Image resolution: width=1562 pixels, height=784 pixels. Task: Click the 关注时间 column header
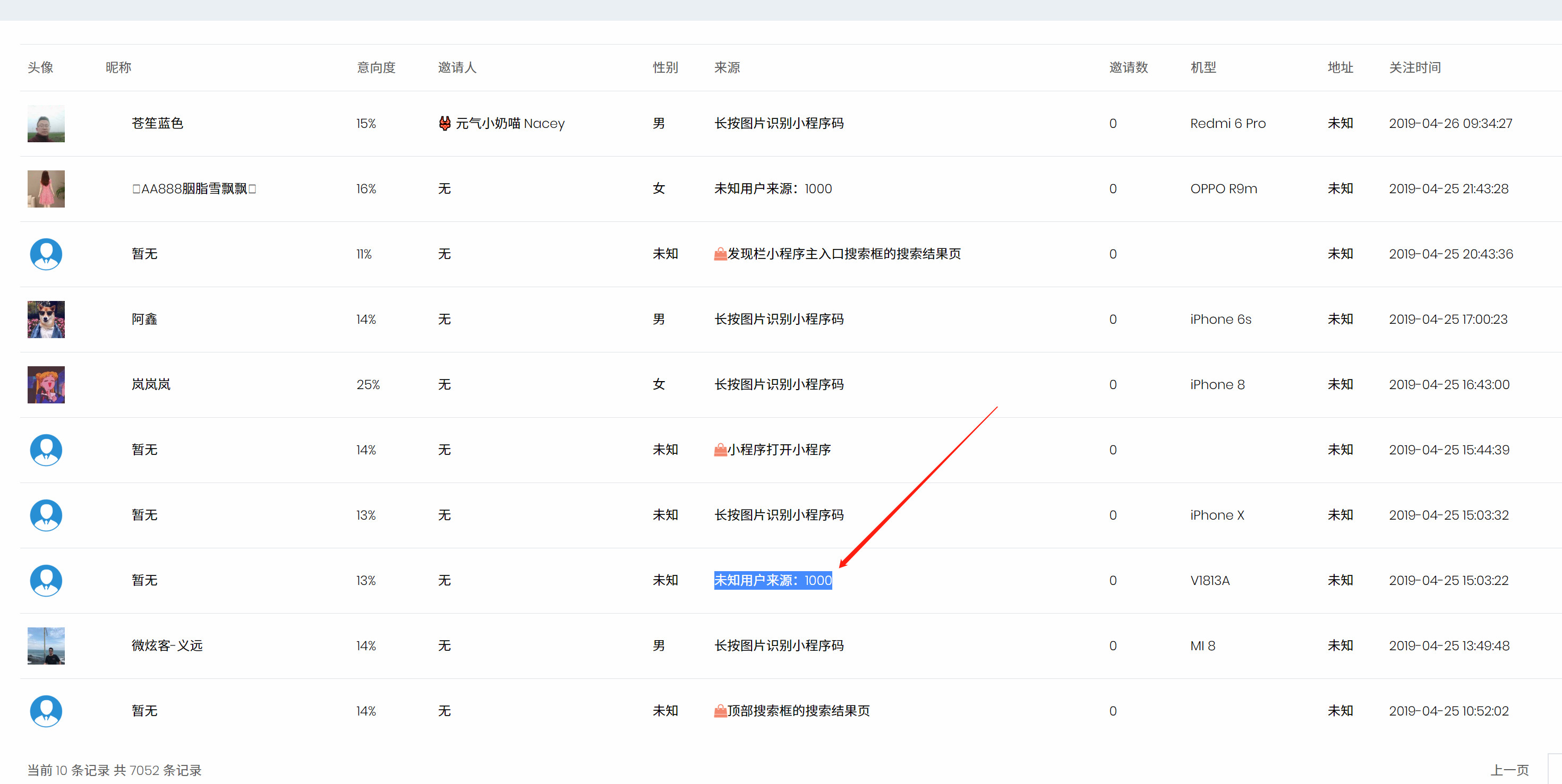[x=1415, y=67]
